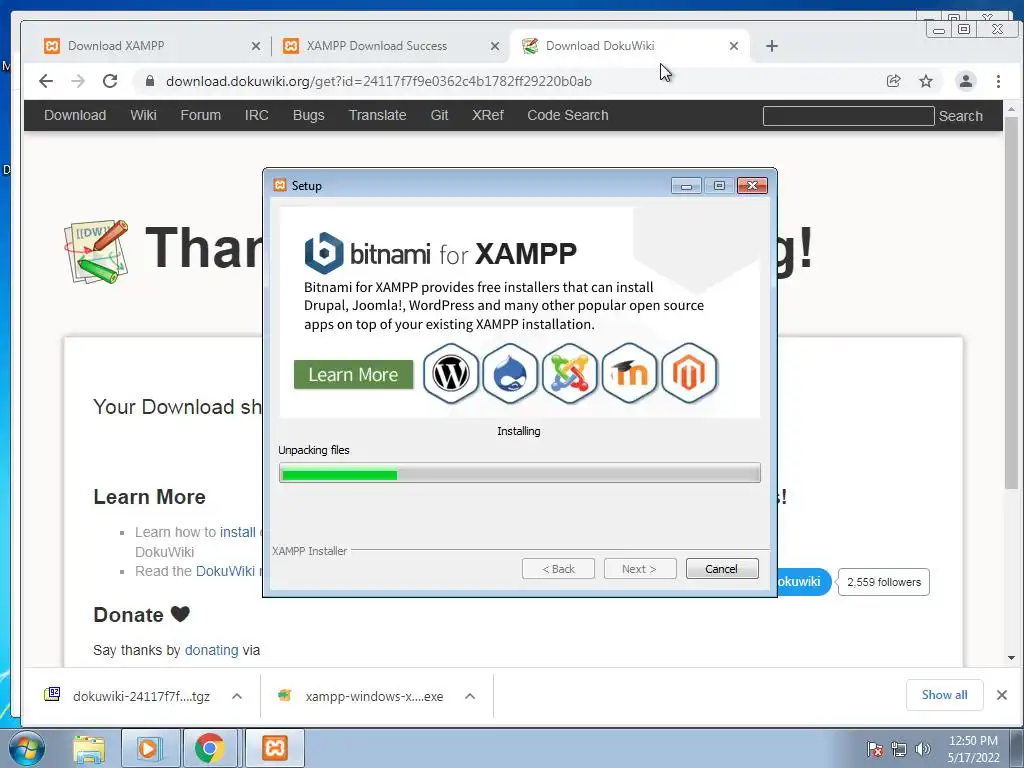Click the Magento icon in the Bitnami banner

pos(689,374)
